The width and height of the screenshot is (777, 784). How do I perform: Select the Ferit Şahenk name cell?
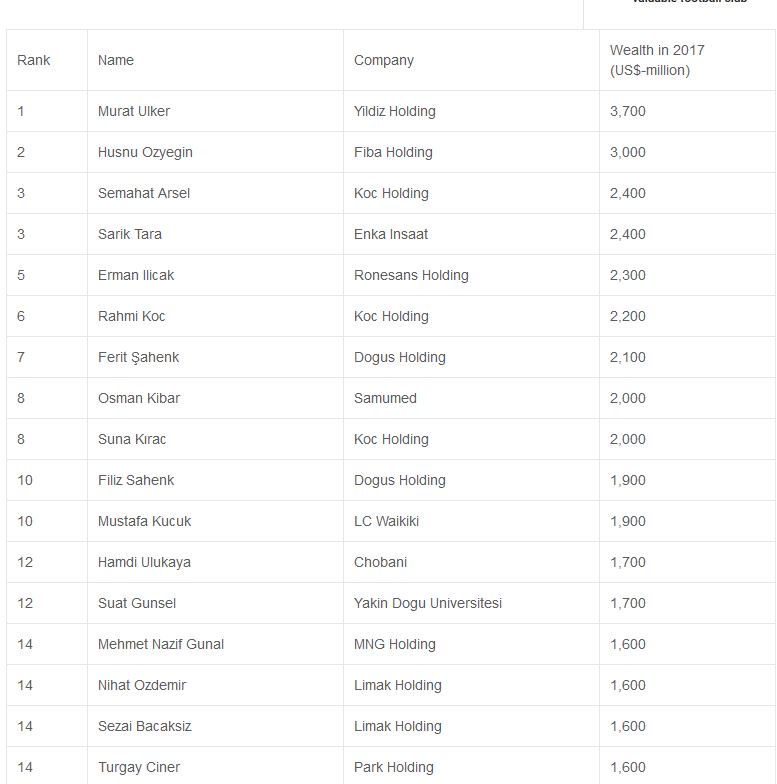(138, 357)
